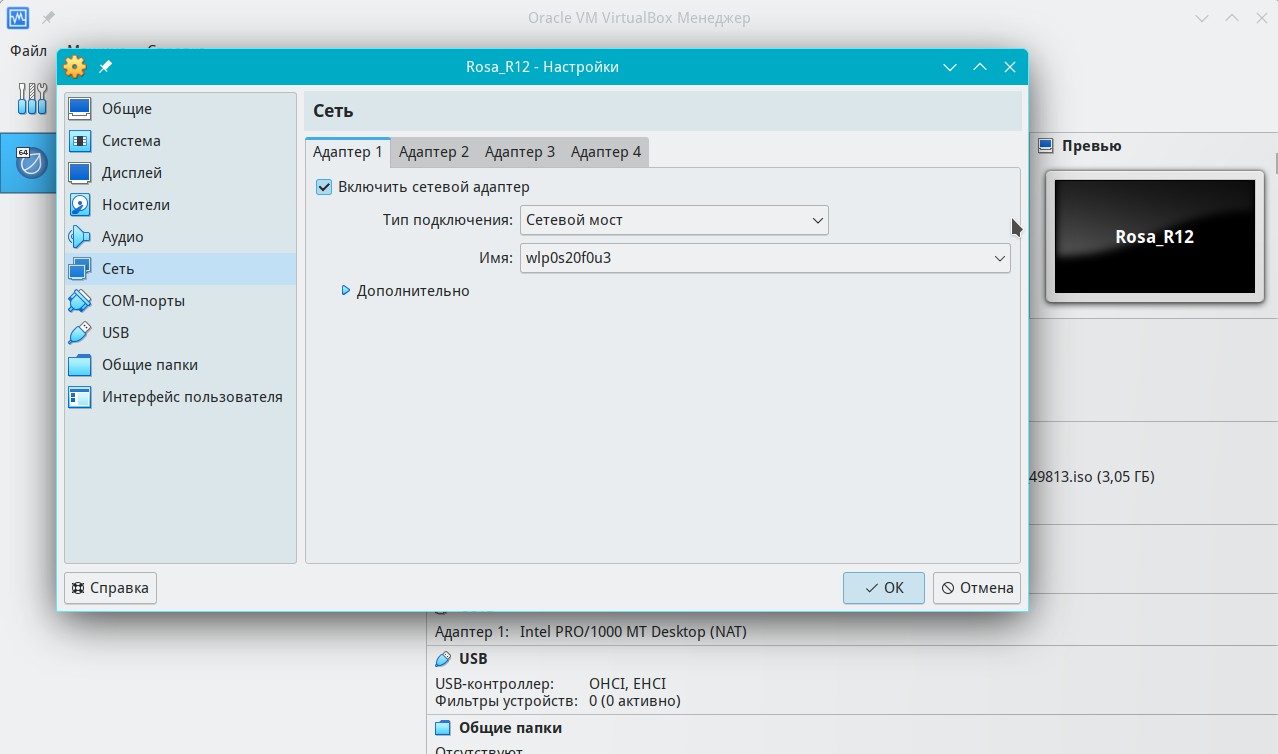Open the Файл menu

(28, 50)
